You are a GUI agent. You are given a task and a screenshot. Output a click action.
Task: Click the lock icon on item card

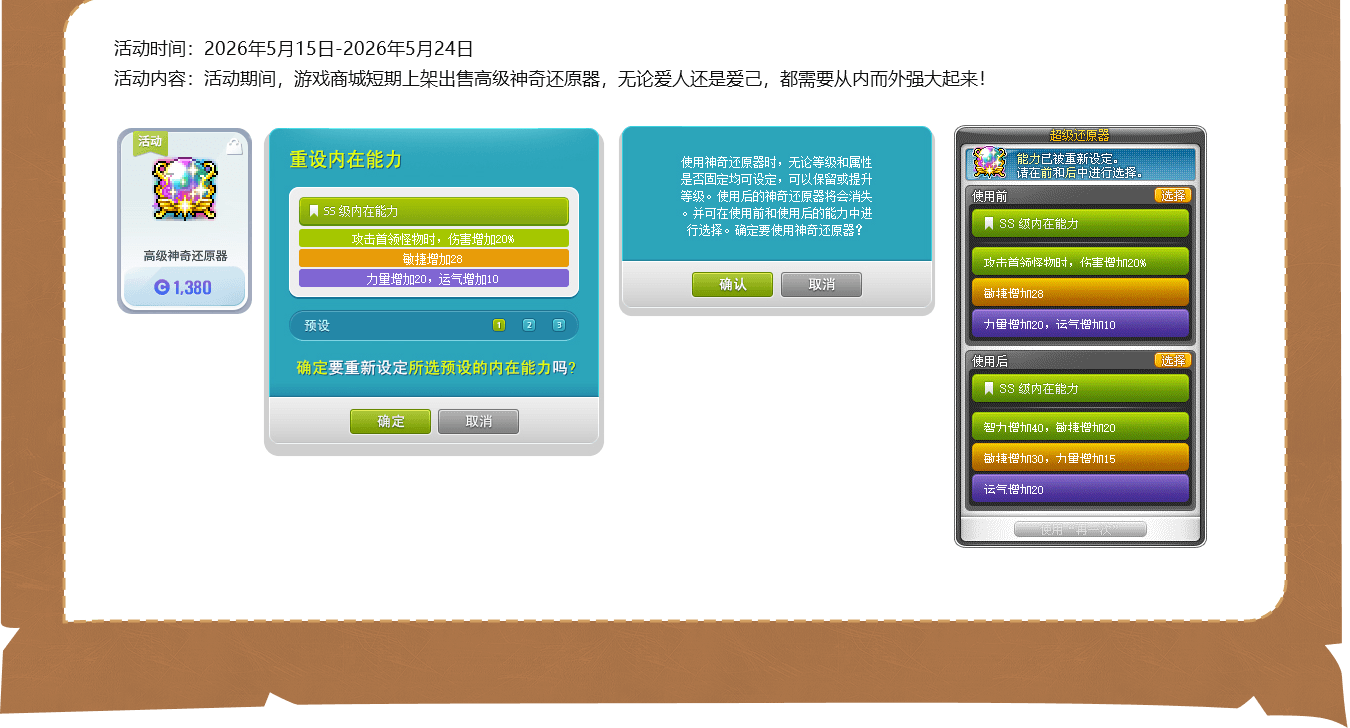point(234,146)
